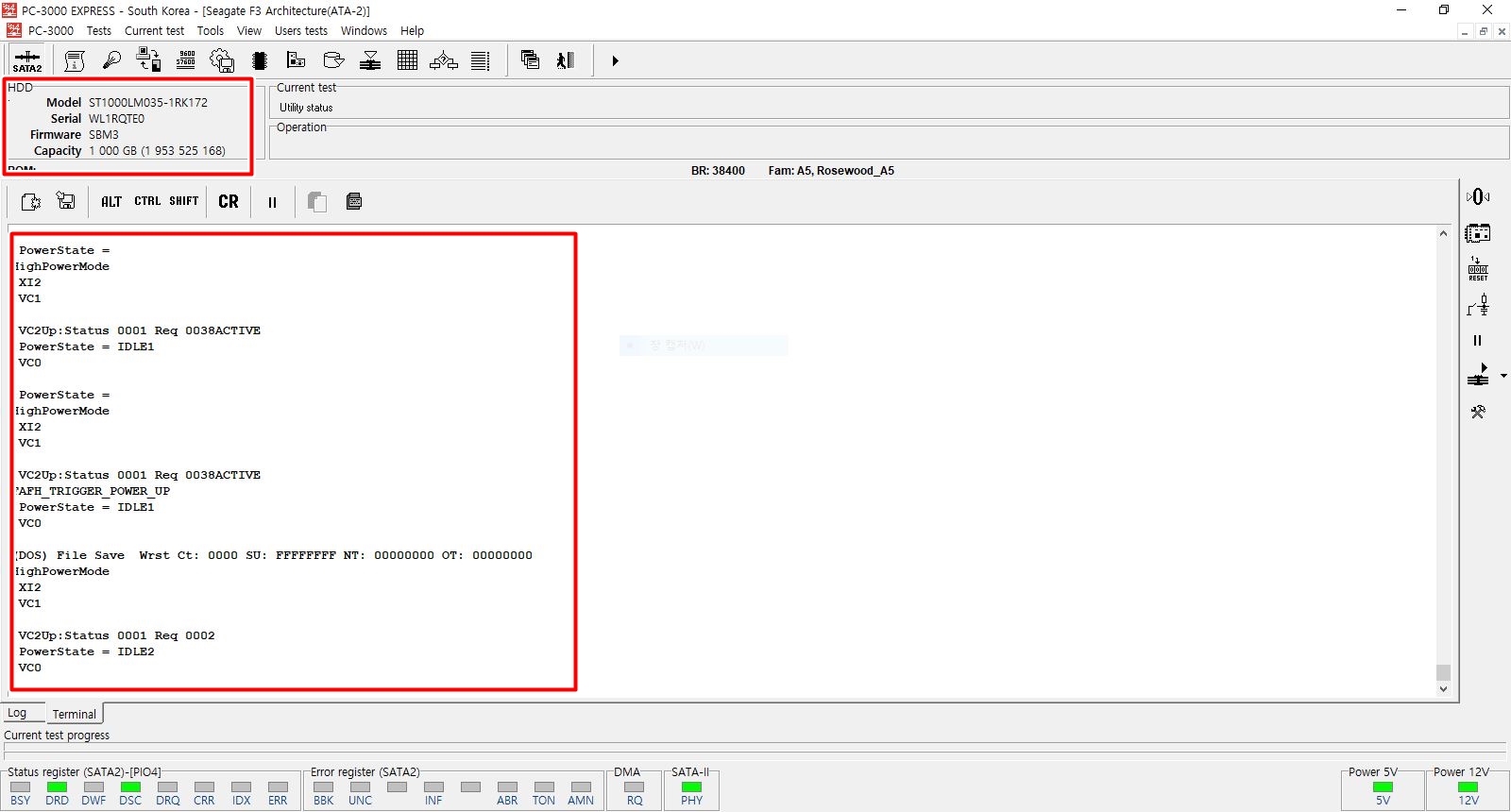Click the controller board icon in right sidebar
The image size is (1511, 812).
1478,232
